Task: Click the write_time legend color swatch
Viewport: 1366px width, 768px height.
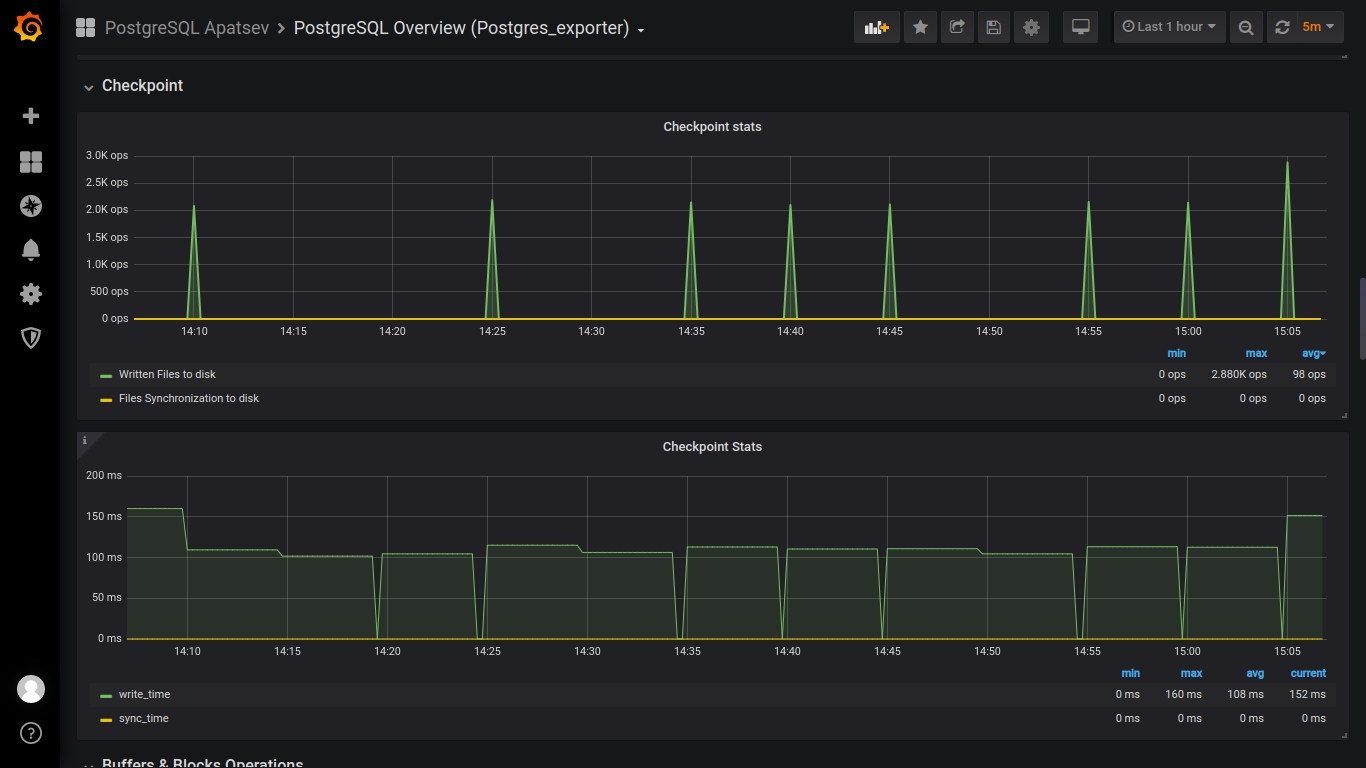Action: point(106,695)
